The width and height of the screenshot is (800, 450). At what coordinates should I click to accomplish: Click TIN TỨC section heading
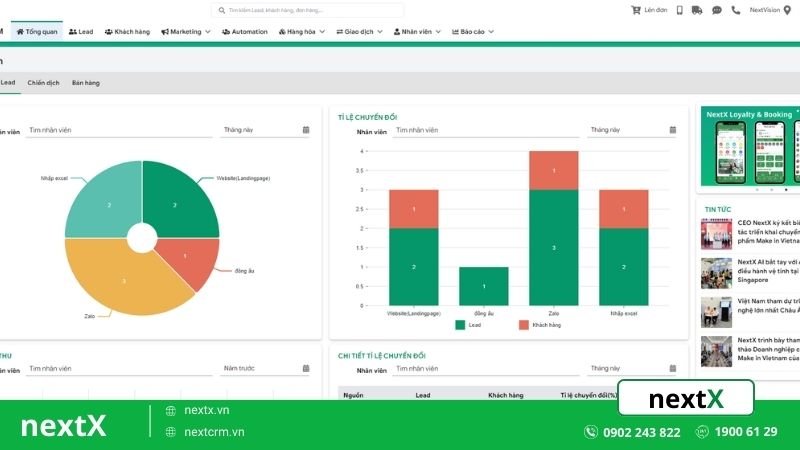tap(717, 210)
